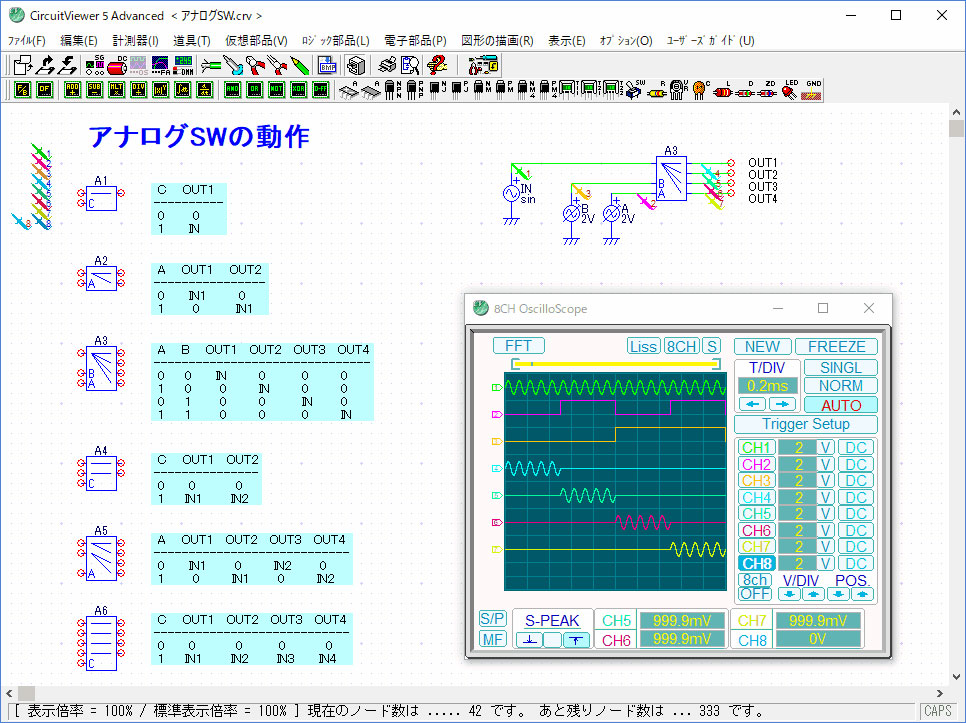Insert R resistor component

click(x=657, y=90)
